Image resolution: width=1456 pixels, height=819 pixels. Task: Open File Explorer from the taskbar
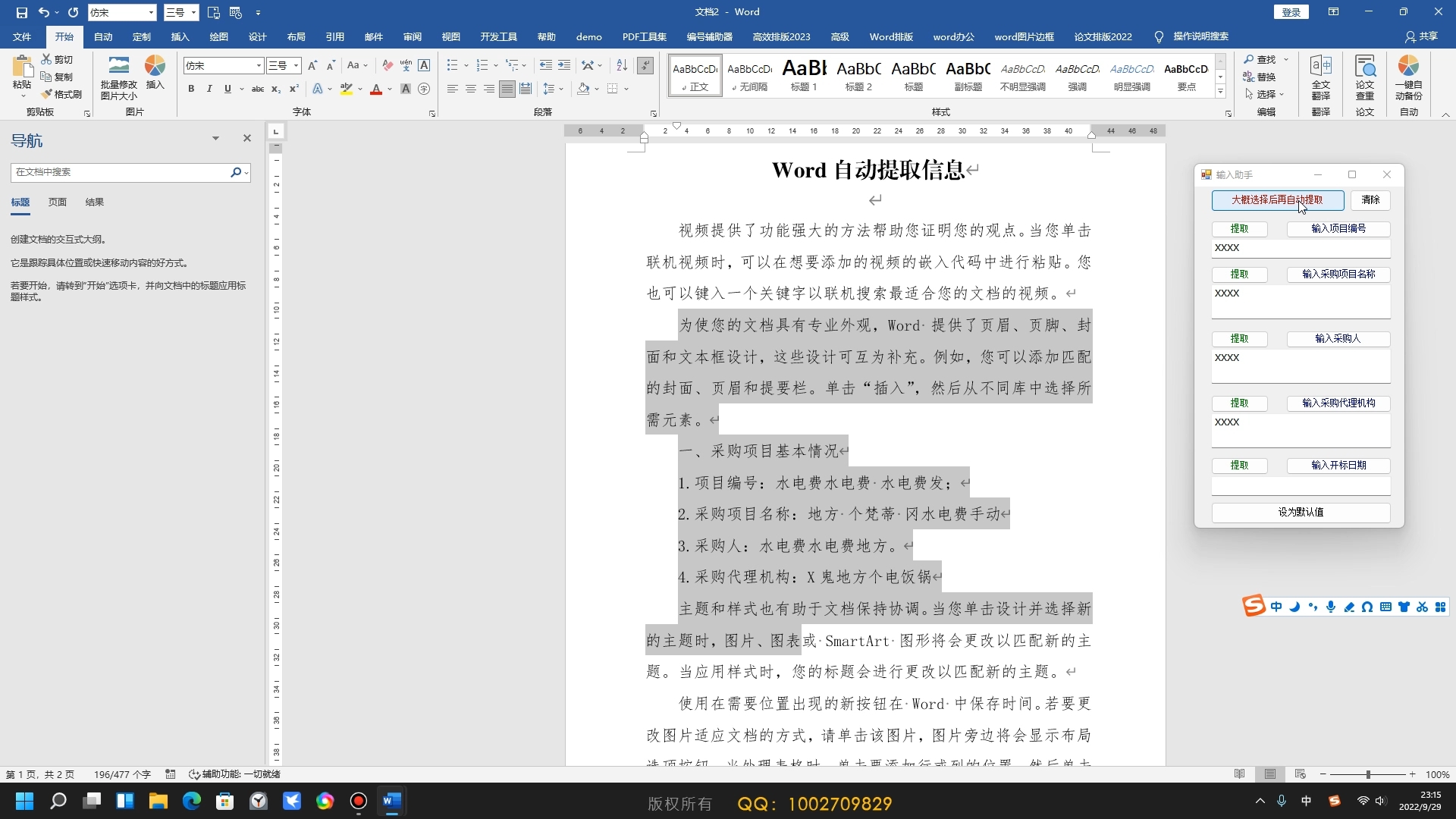coord(158,801)
